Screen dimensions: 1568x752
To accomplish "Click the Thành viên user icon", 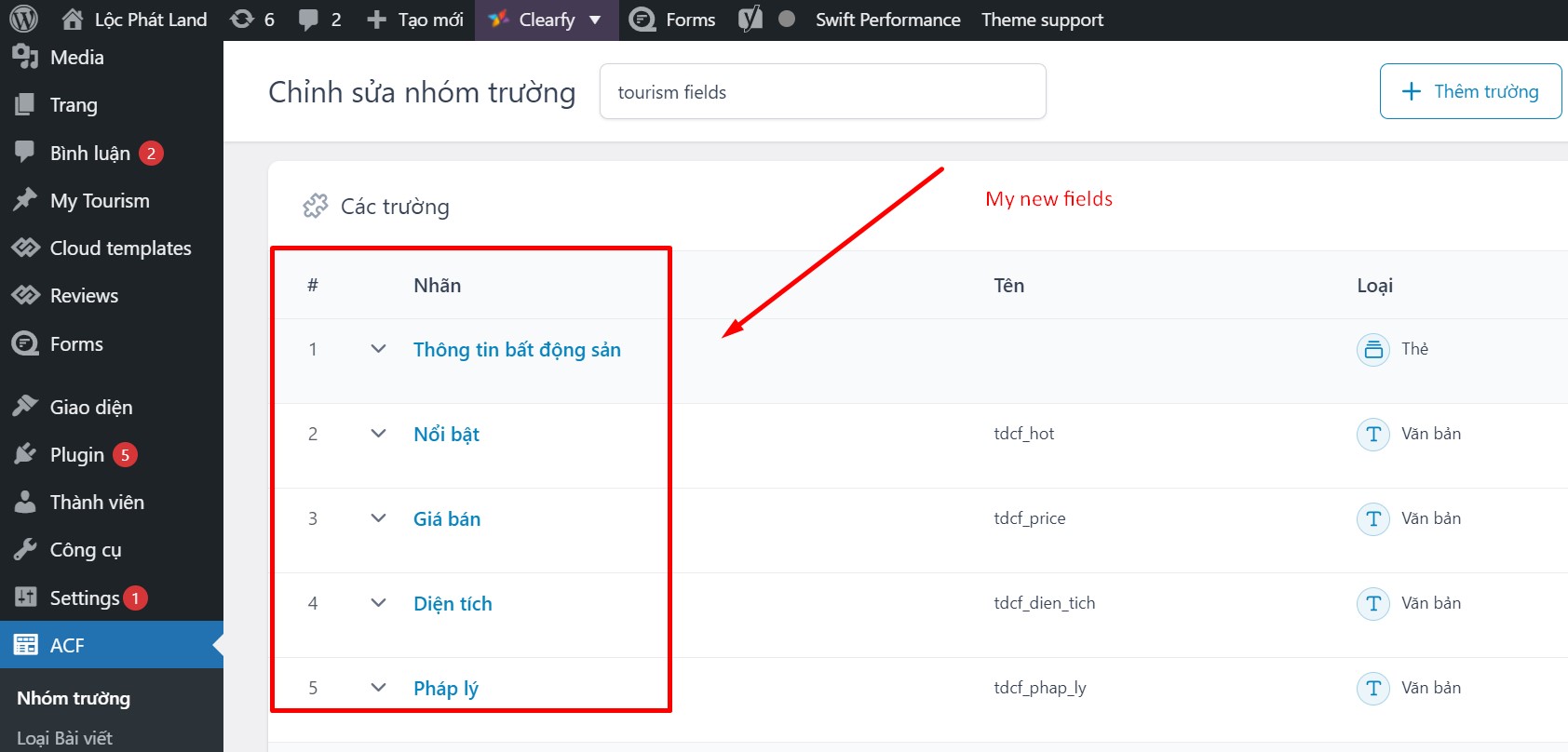I will tap(25, 502).
